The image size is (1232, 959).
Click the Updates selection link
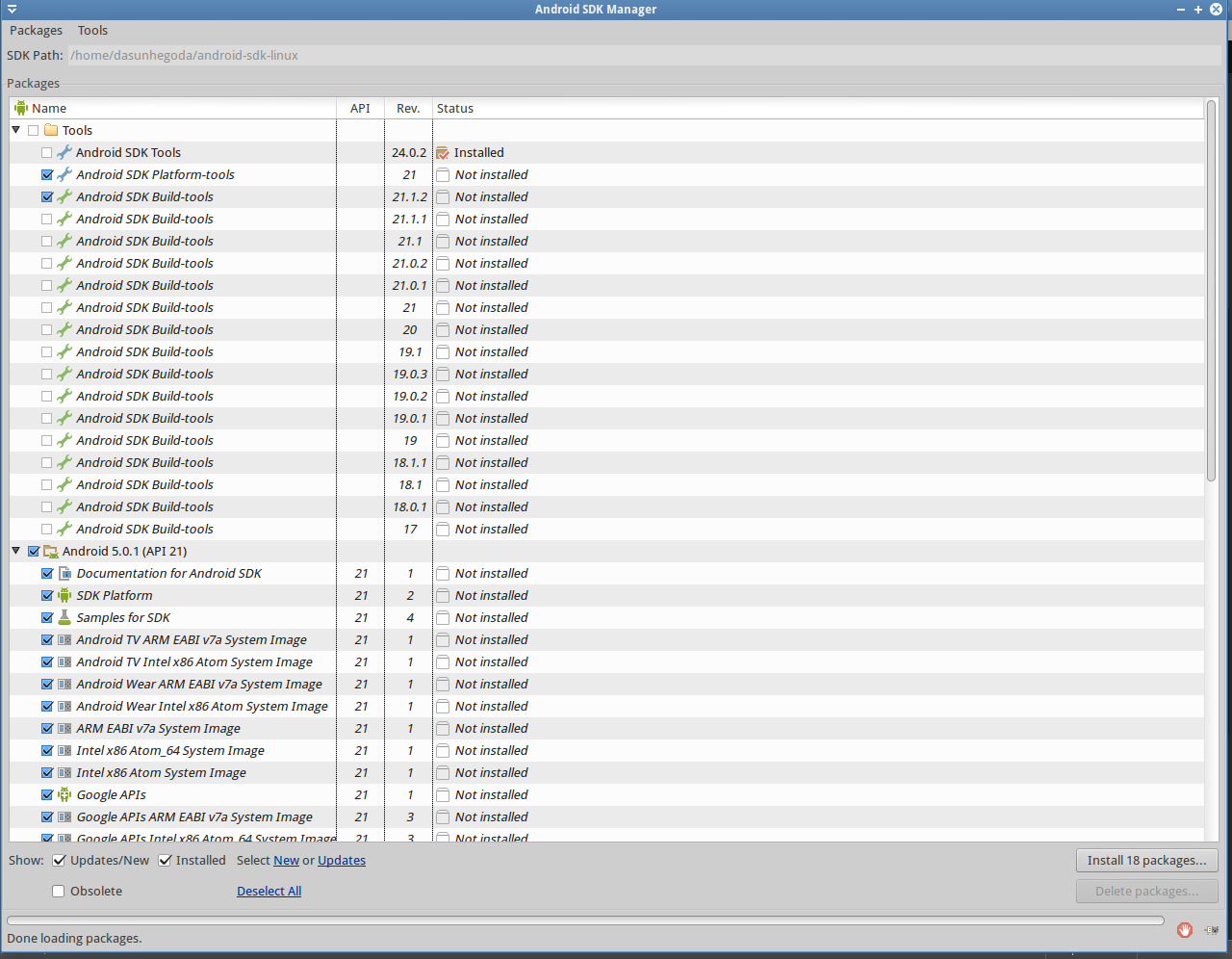[342, 860]
